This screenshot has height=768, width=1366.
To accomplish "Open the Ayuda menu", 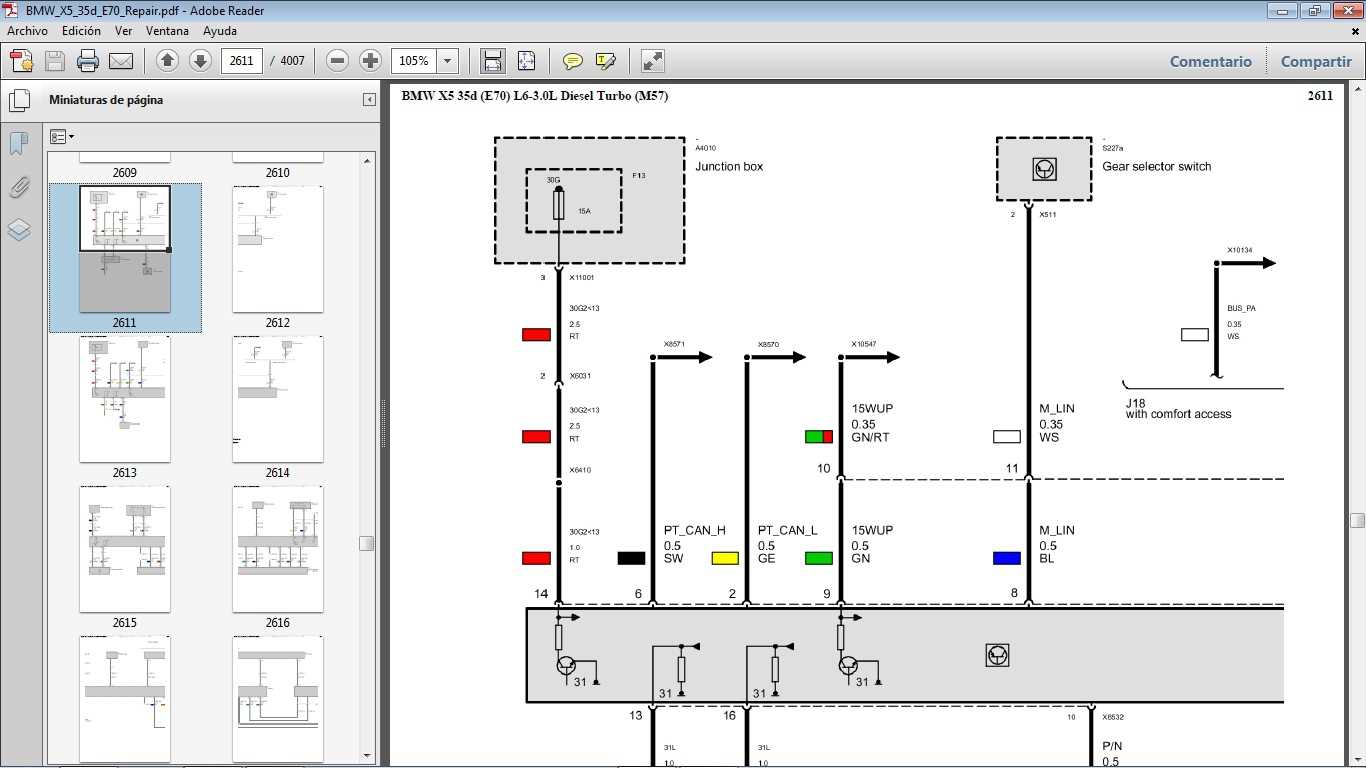I will (220, 31).
